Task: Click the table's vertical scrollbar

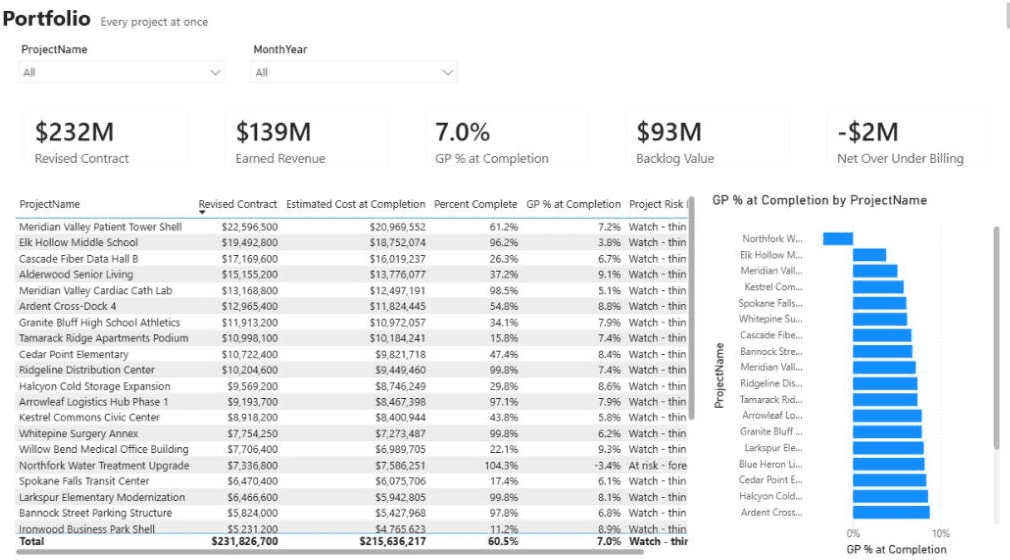Action: tap(691, 309)
